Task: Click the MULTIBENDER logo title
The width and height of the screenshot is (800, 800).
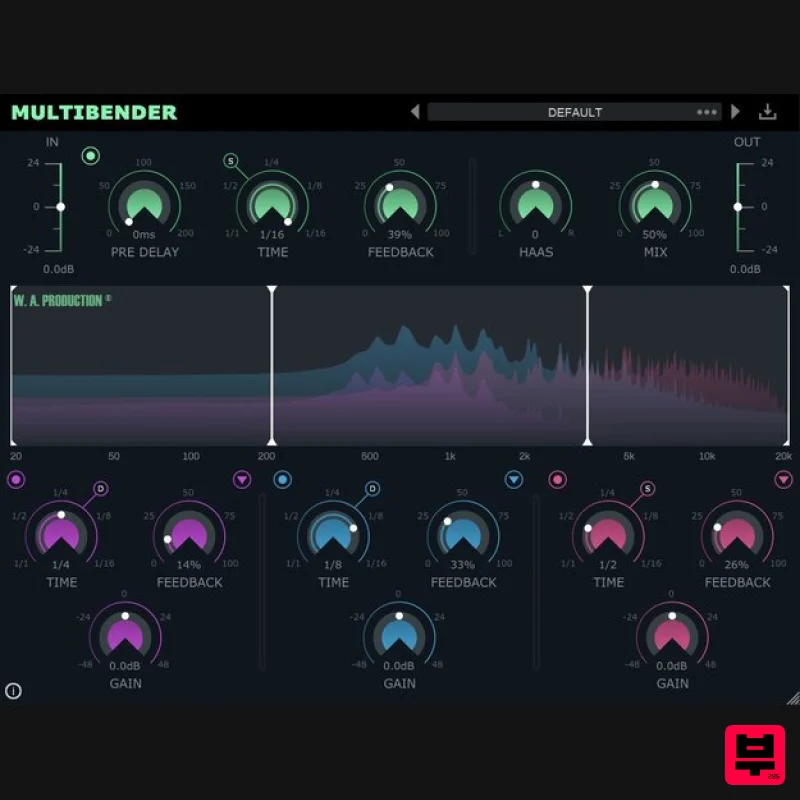Action: [x=94, y=112]
